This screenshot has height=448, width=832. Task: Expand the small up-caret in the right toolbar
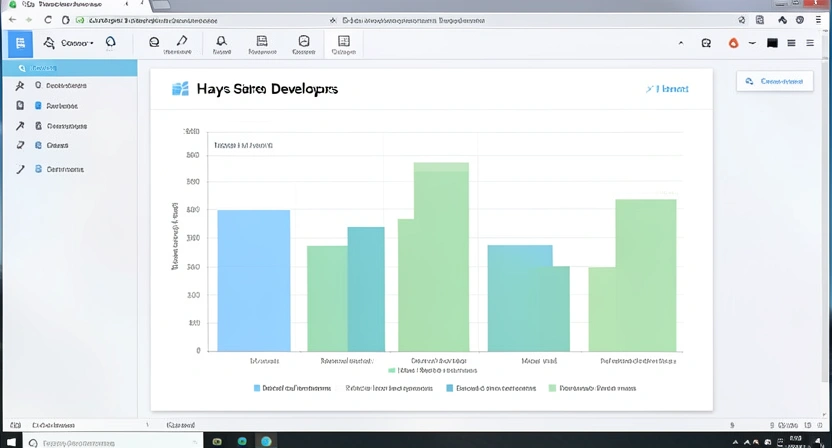[681, 43]
